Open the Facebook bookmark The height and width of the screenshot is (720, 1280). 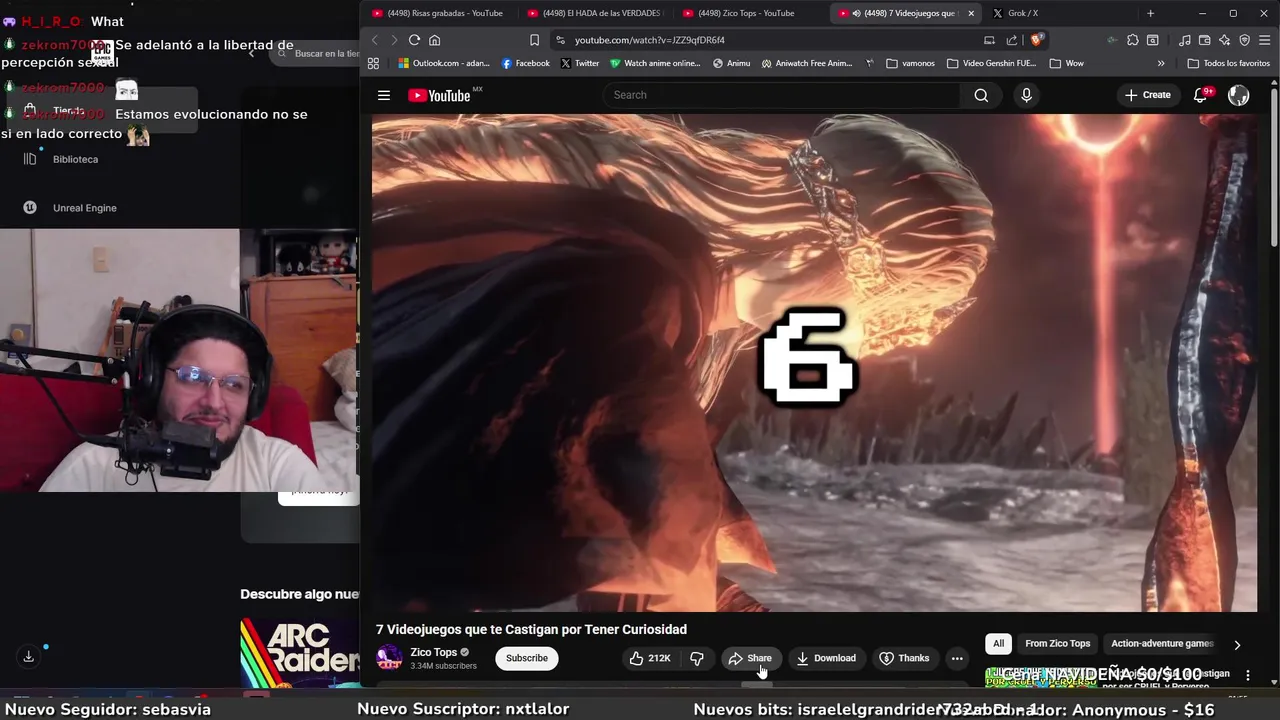point(526,63)
